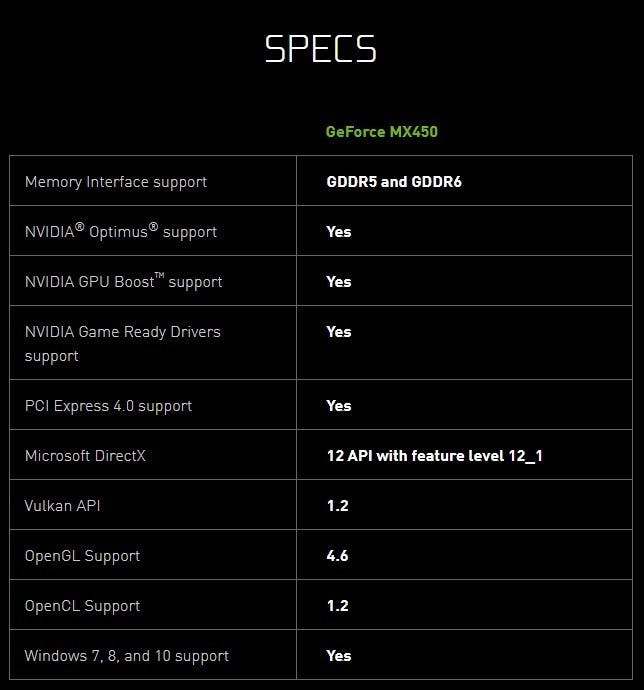Select the Vulkan API row label
The image size is (644, 690).
tap(63, 506)
